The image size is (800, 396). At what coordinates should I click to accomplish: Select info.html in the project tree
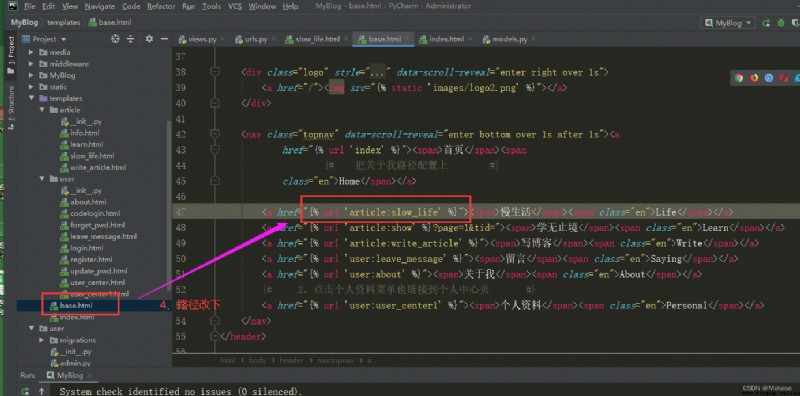pos(85,133)
